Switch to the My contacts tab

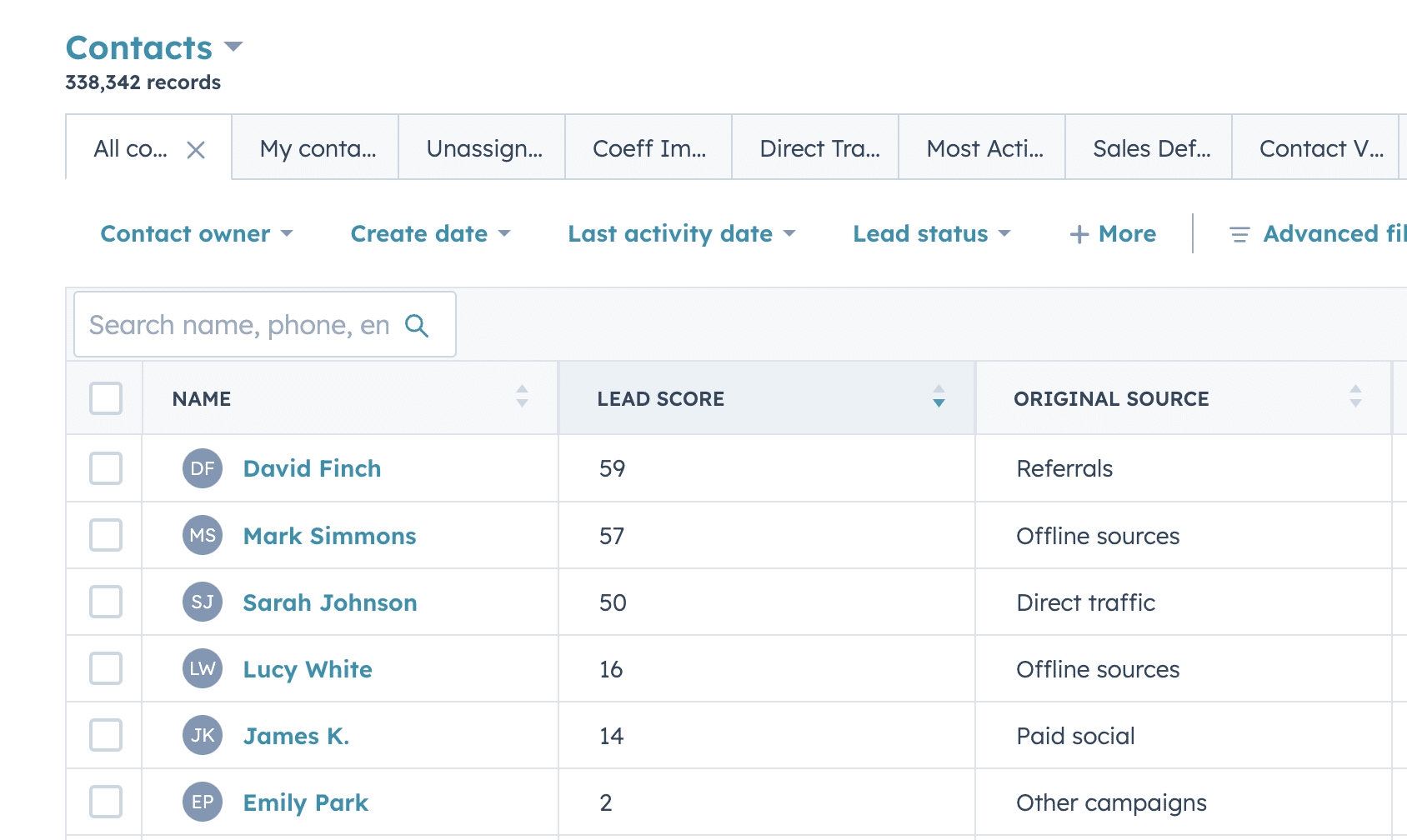click(x=315, y=147)
